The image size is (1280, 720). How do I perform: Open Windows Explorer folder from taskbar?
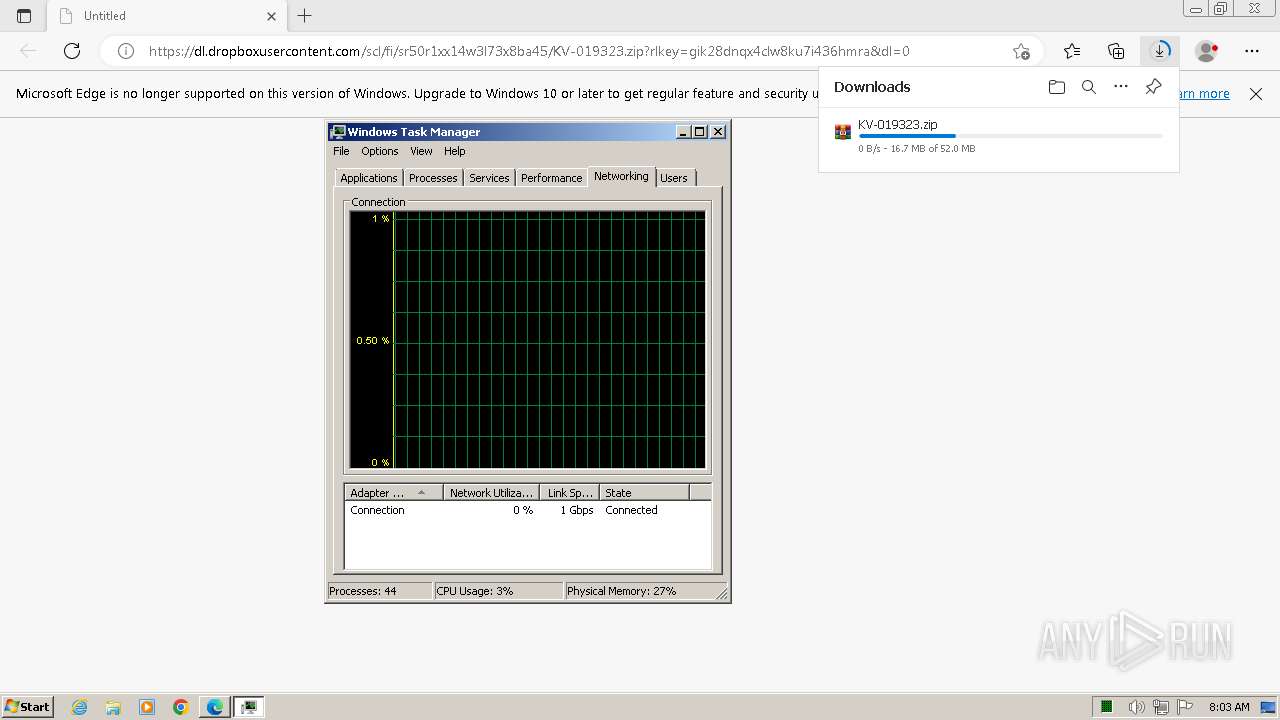click(x=113, y=707)
